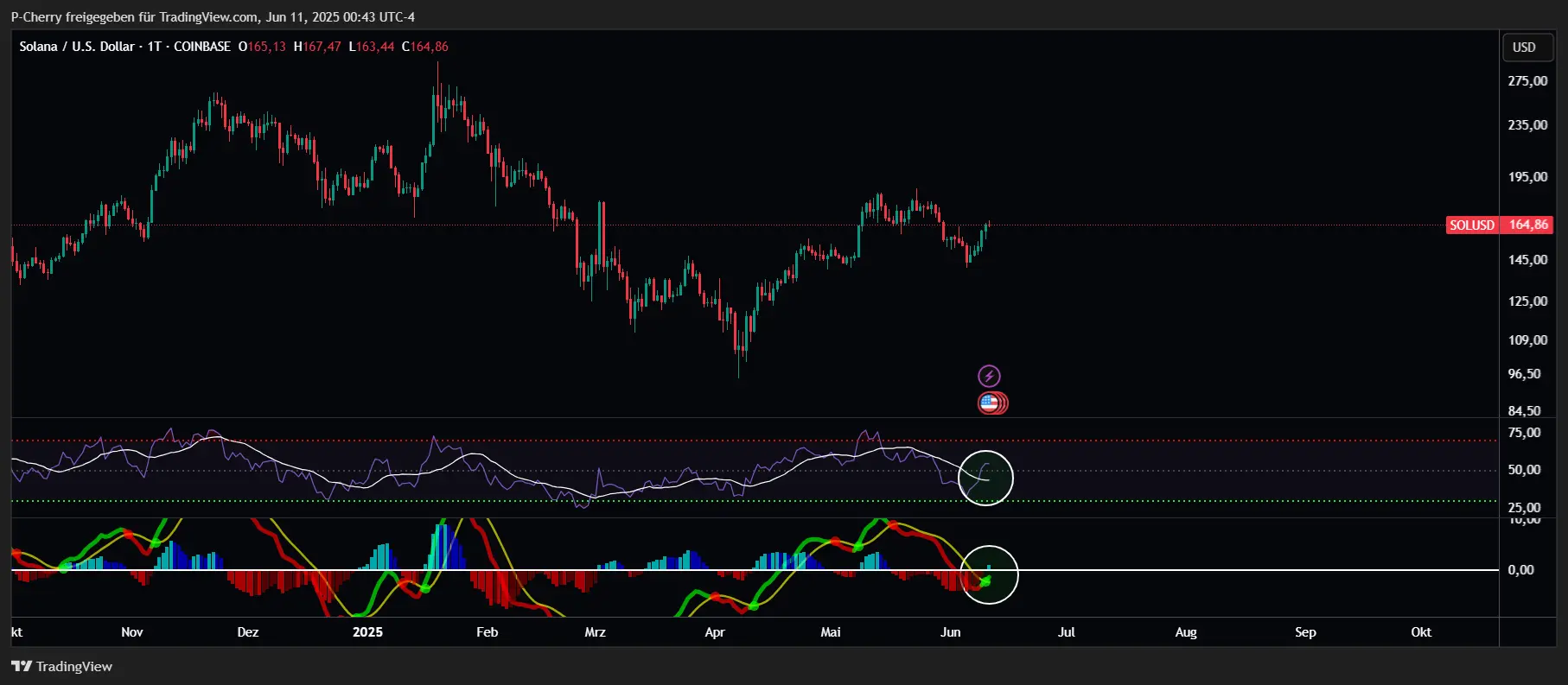Click the Feb label on time axis
1568x685 pixels.
pyautogui.click(x=488, y=632)
